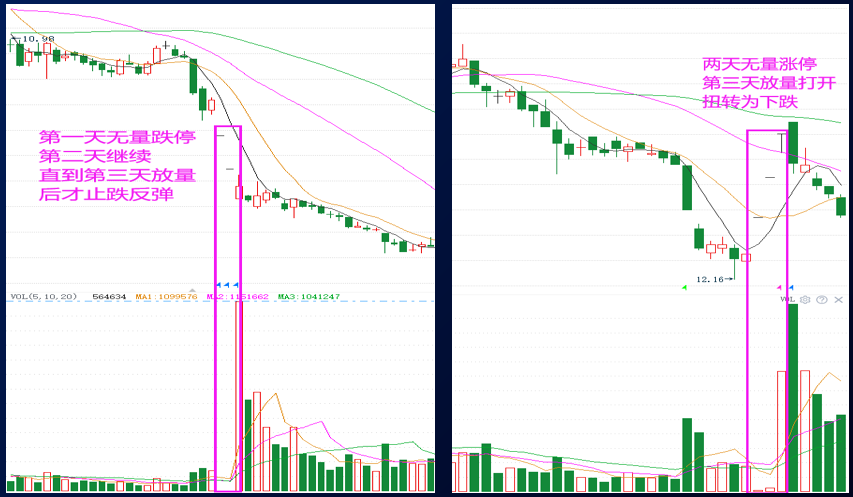The image size is (853, 497).
Task: Open VOL indicator settings gear, right chart
Action: click(x=805, y=300)
